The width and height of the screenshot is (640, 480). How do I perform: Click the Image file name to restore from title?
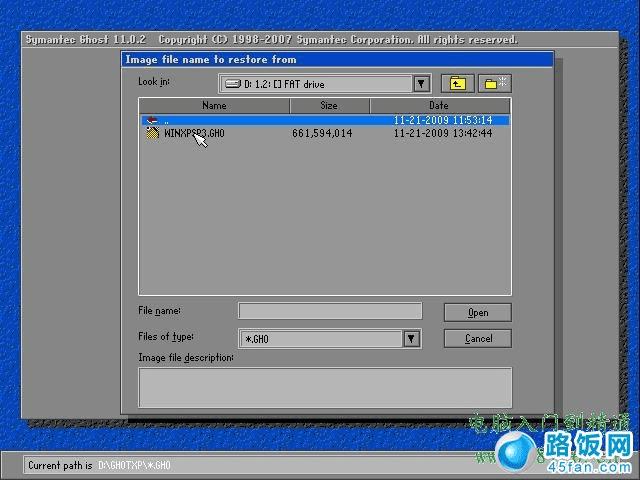tap(211, 60)
